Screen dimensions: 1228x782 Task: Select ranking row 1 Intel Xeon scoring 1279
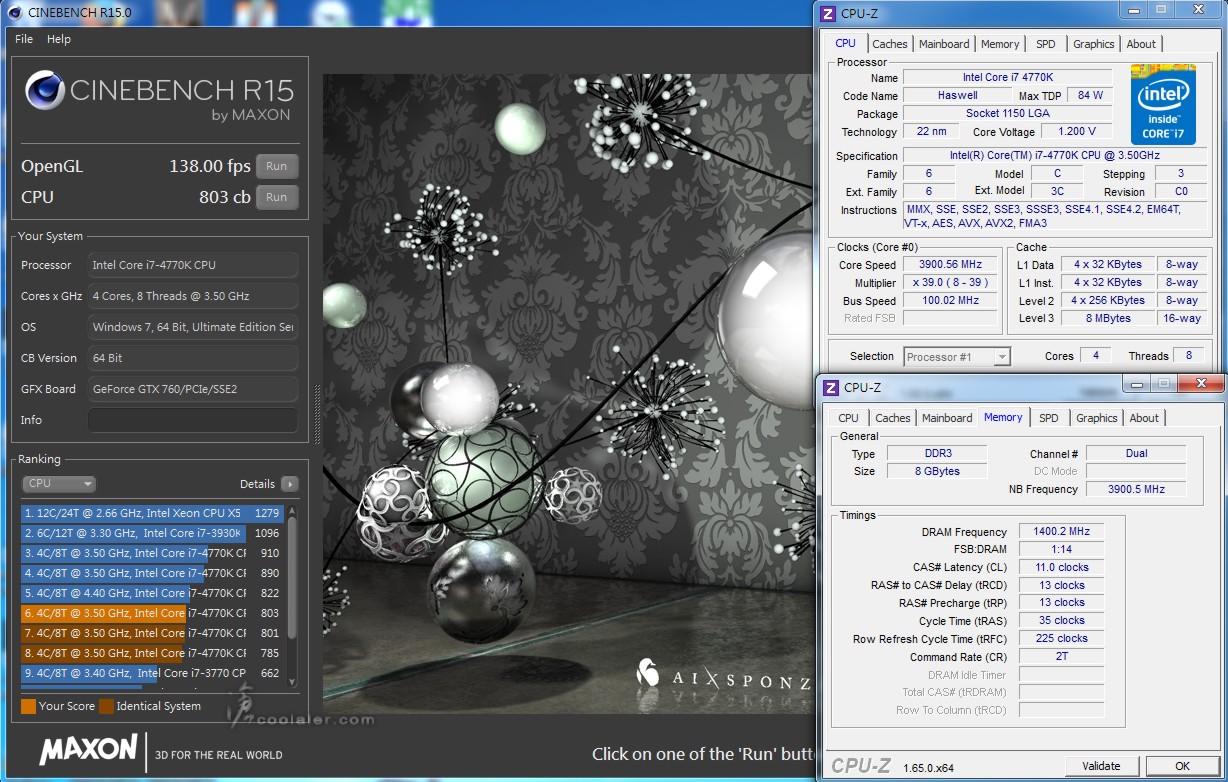pyautogui.click(x=152, y=513)
